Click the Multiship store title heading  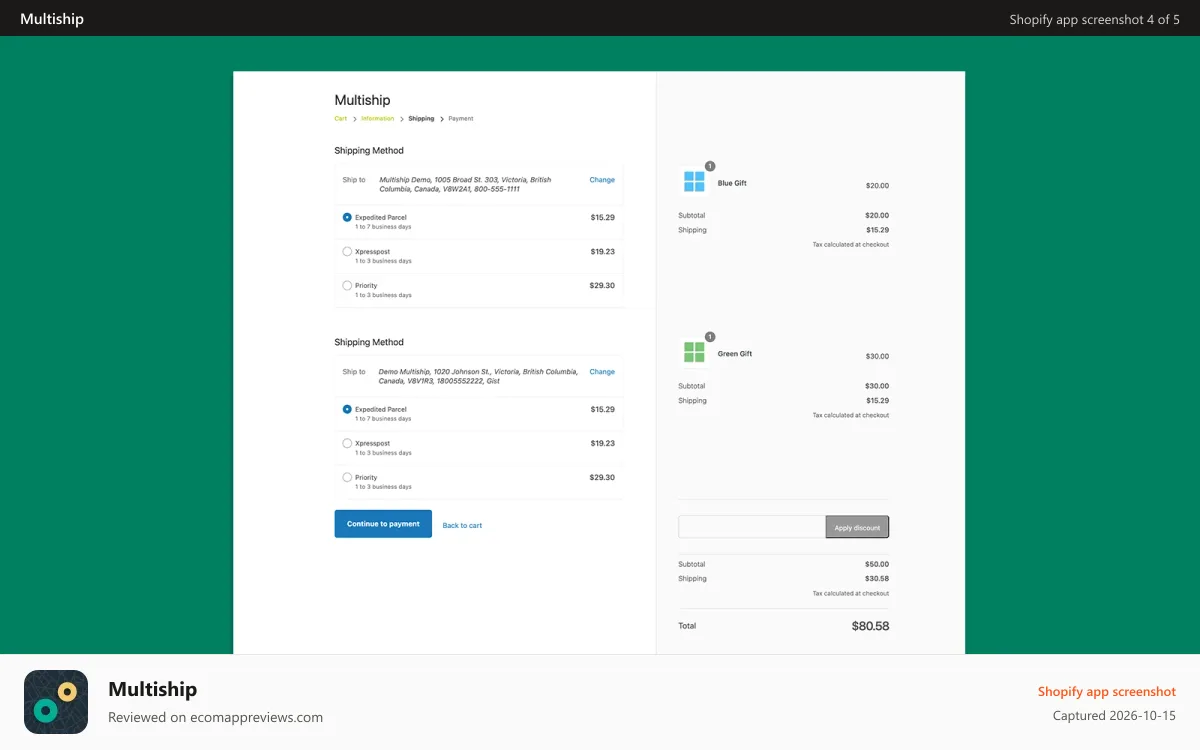pos(362,100)
